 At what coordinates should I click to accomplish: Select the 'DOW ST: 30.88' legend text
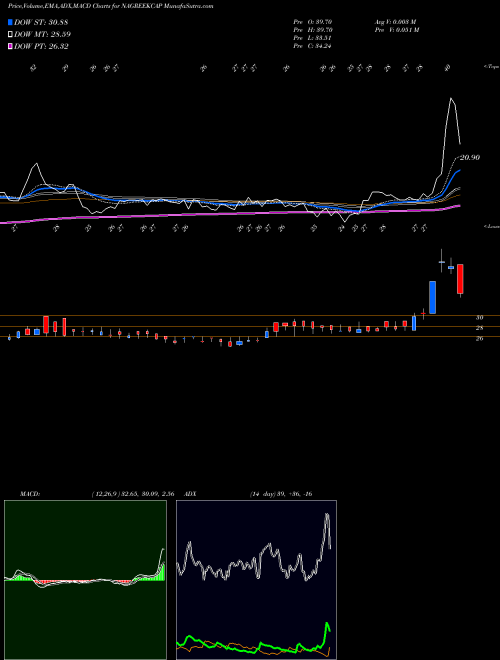(x=41, y=22)
